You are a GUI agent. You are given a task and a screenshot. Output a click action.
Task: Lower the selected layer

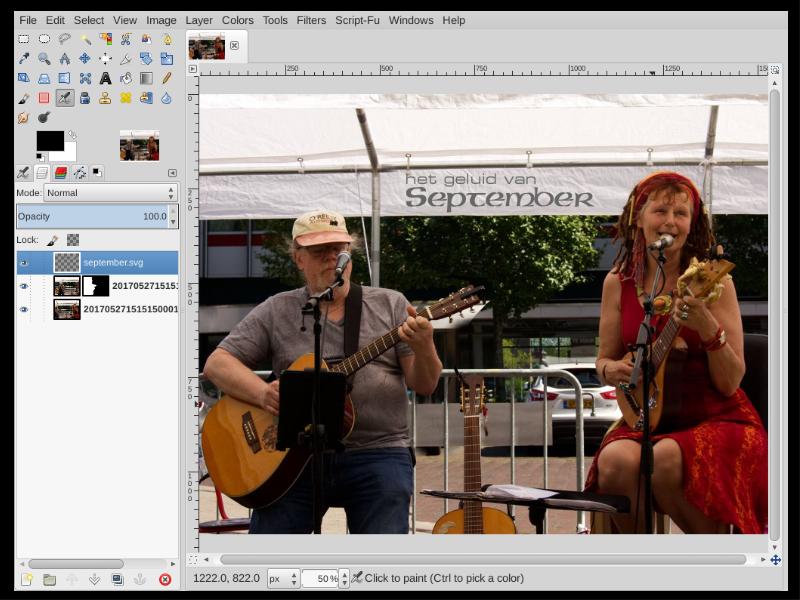94,579
